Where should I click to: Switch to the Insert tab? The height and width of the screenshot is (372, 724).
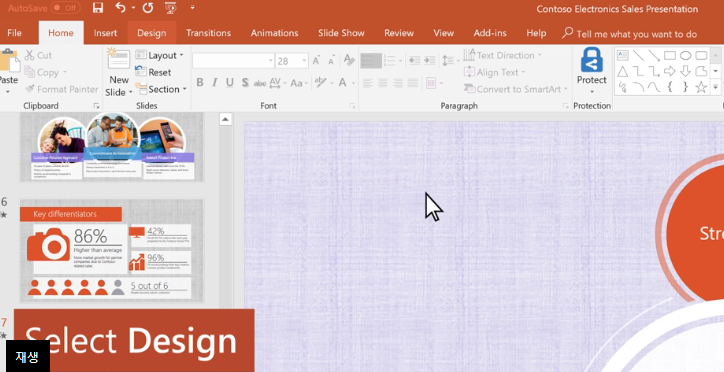coord(105,33)
